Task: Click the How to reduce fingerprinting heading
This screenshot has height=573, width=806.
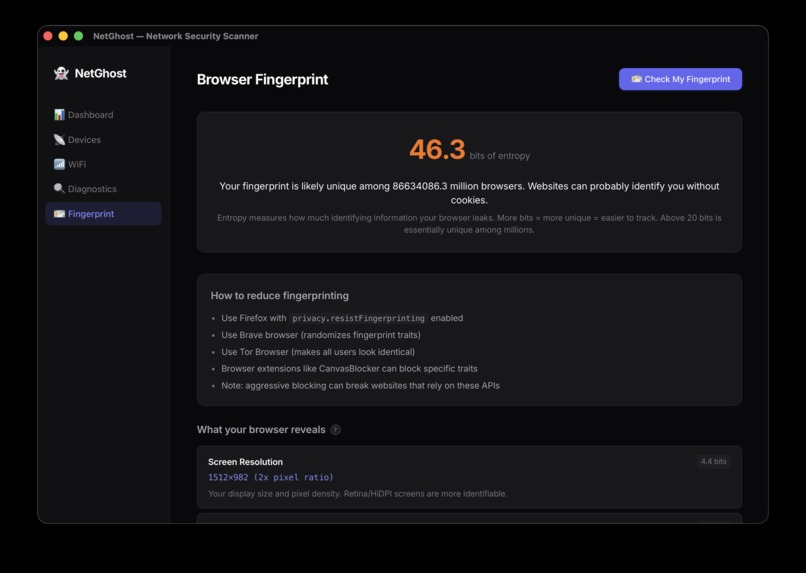Action: (280, 295)
